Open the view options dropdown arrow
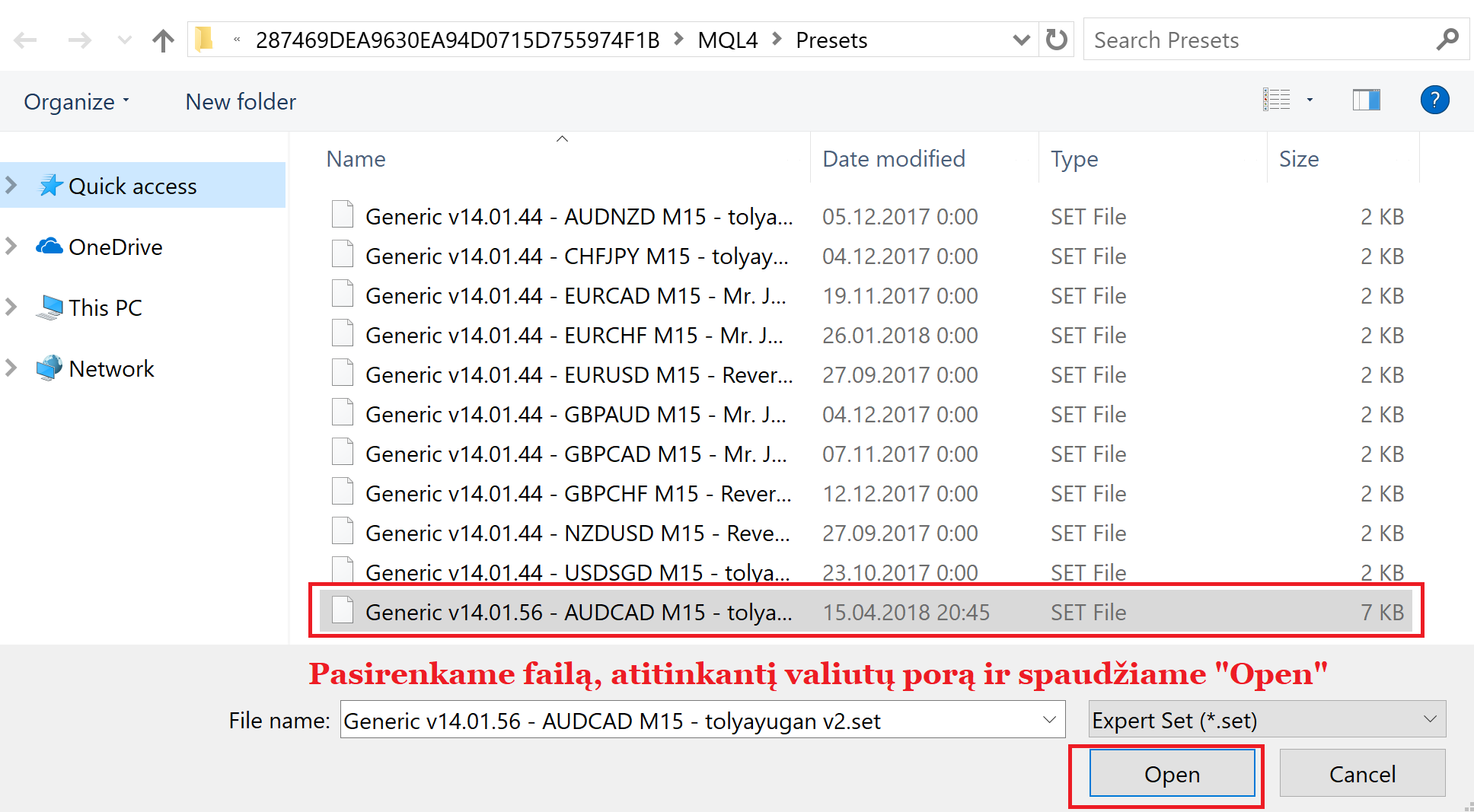The image size is (1474, 812). (x=1310, y=100)
